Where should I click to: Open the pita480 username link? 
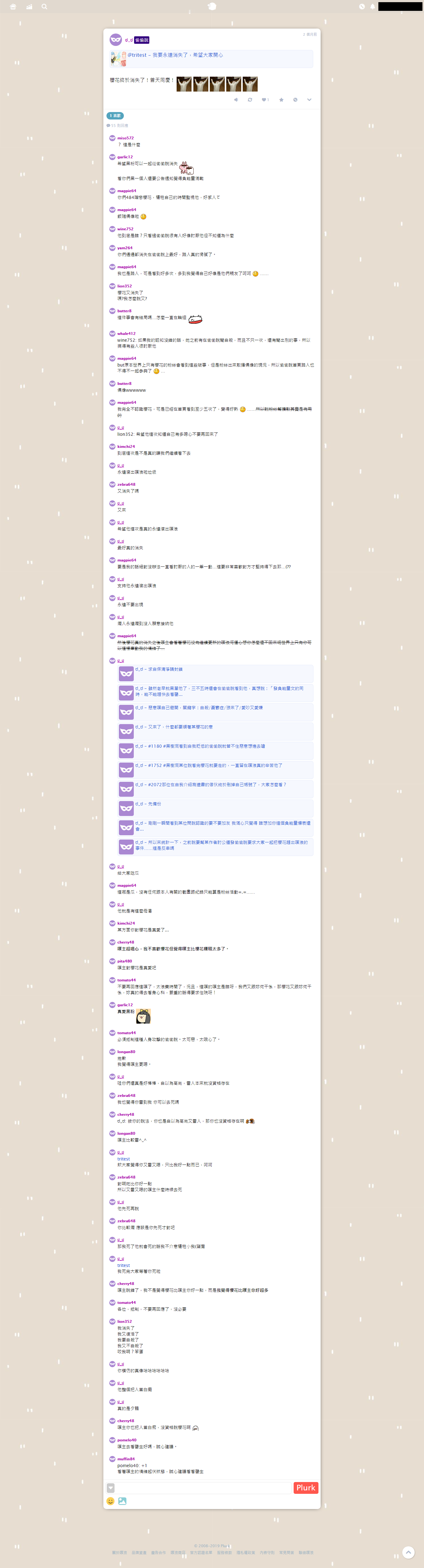coord(125,961)
